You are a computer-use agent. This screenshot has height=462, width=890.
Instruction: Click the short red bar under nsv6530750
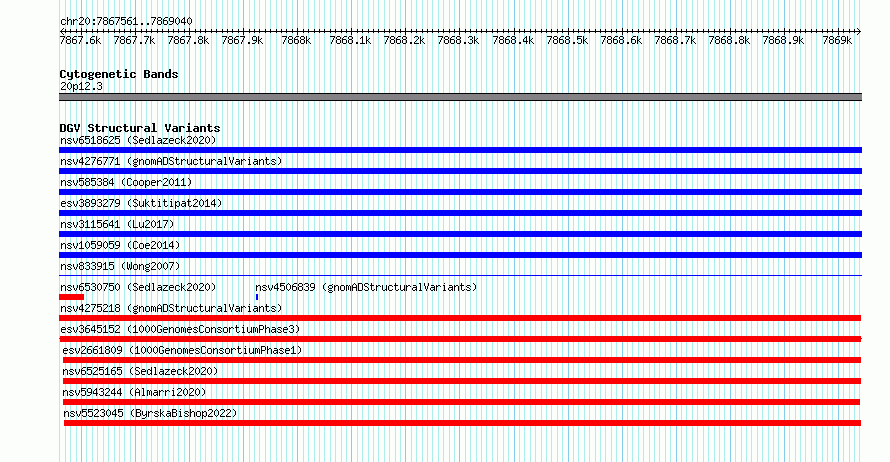72,297
